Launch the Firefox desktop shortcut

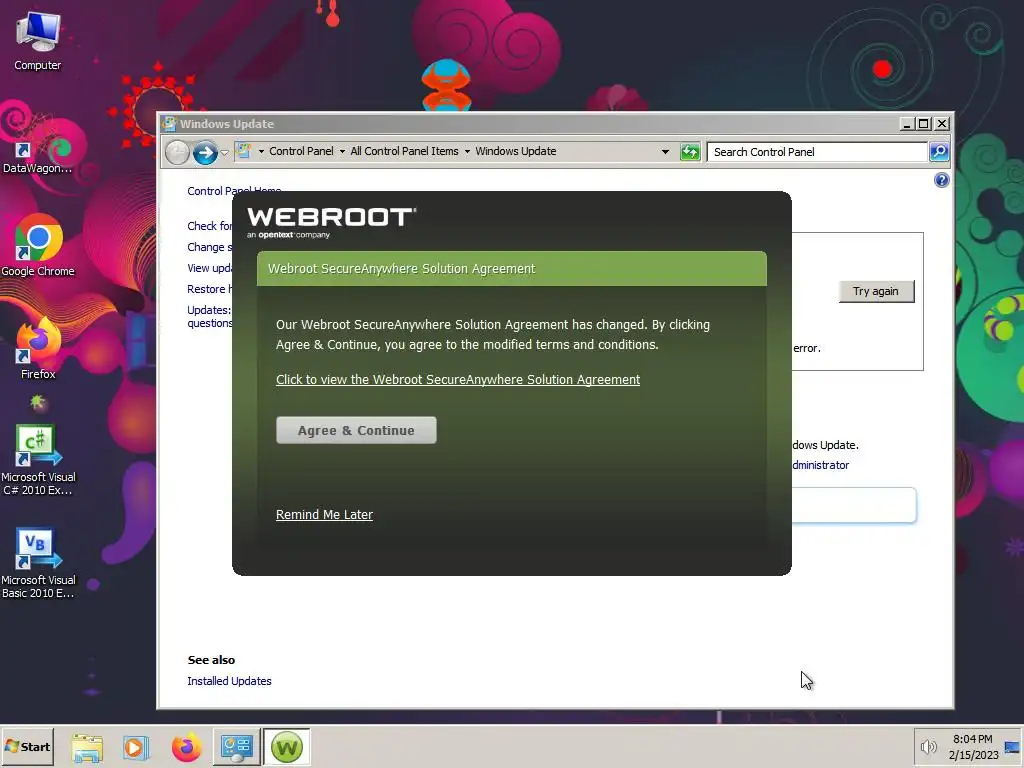[38, 349]
